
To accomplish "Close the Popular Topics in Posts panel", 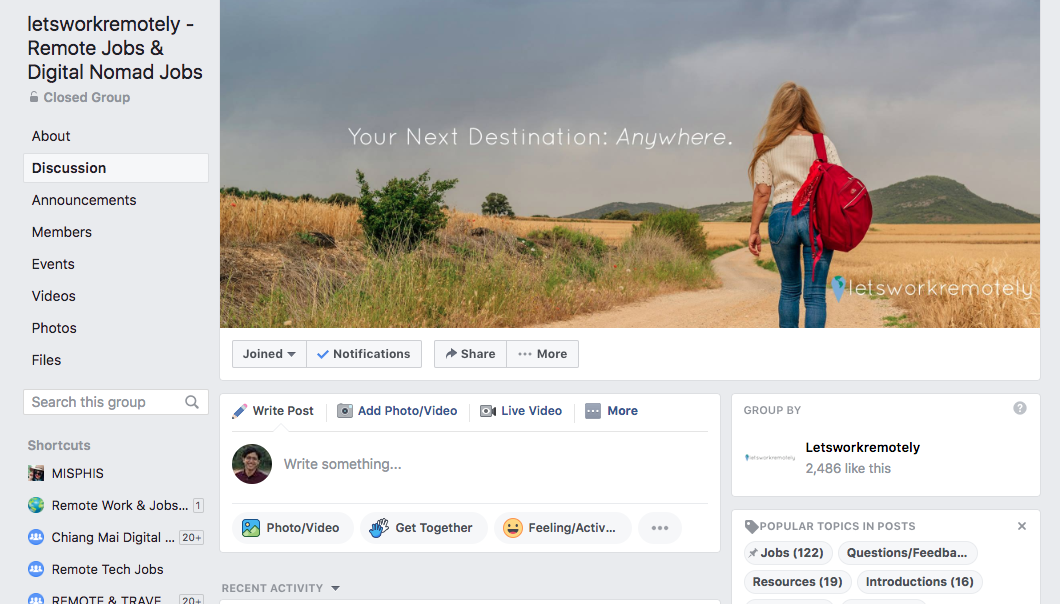I will (1021, 526).
